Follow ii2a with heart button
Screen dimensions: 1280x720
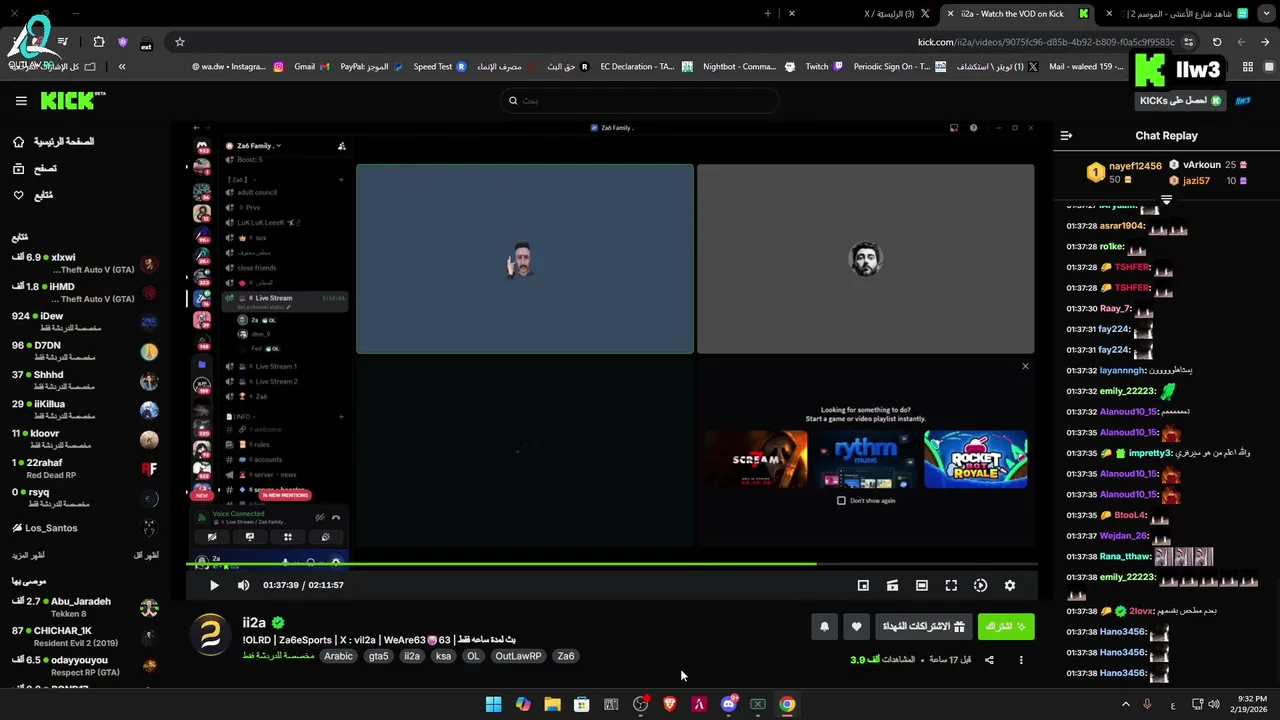pos(856,627)
